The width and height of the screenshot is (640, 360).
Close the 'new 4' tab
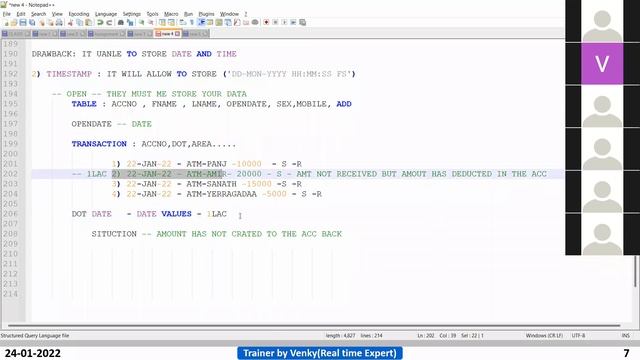pyautogui.click(x=177, y=34)
